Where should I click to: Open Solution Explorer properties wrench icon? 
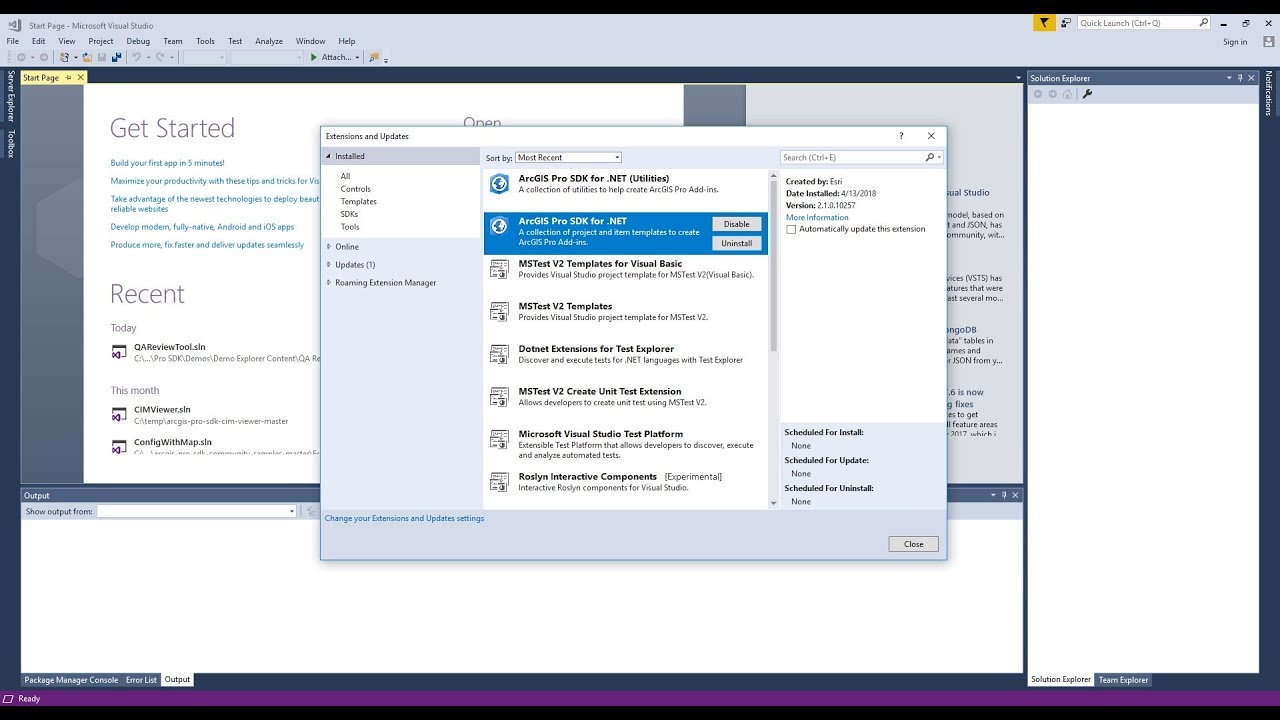pyautogui.click(x=1088, y=94)
